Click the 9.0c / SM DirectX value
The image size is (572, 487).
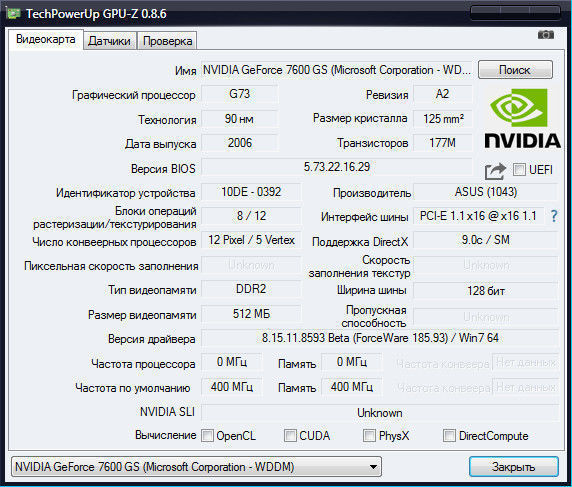(x=486, y=240)
